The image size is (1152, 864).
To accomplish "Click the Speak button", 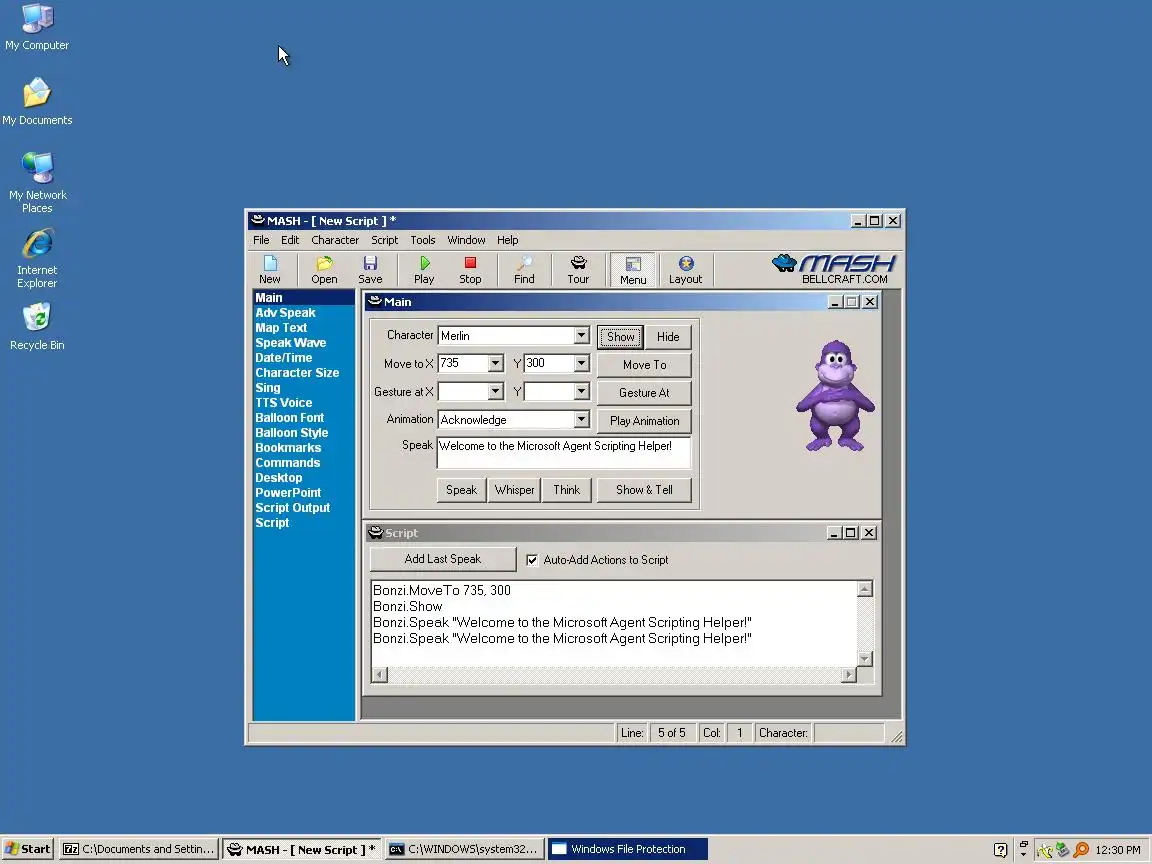I will coord(461,490).
